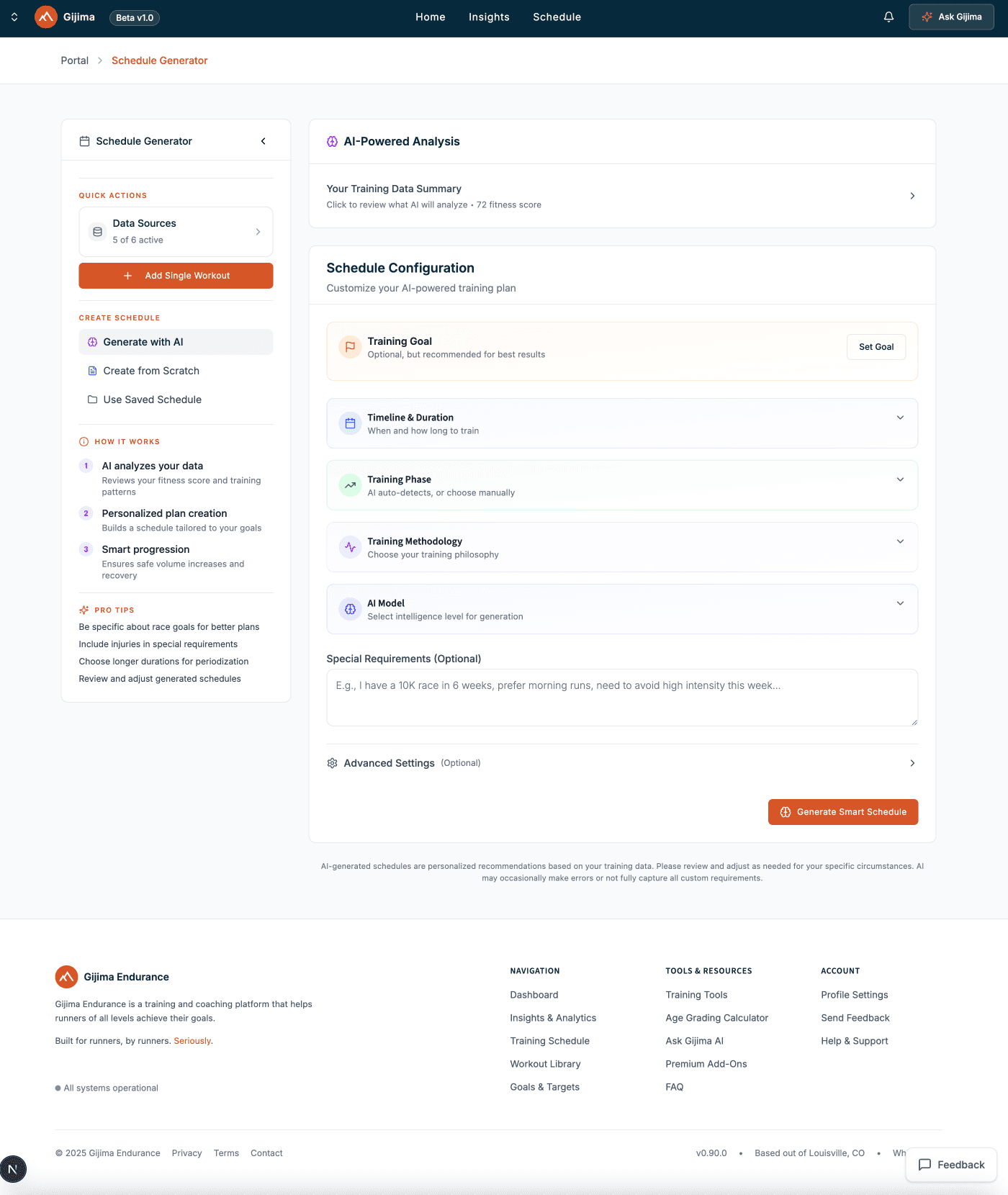Expand Your Training Data Summary
This screenshot has width=1008, height=1195.
(x=912, y=196)
